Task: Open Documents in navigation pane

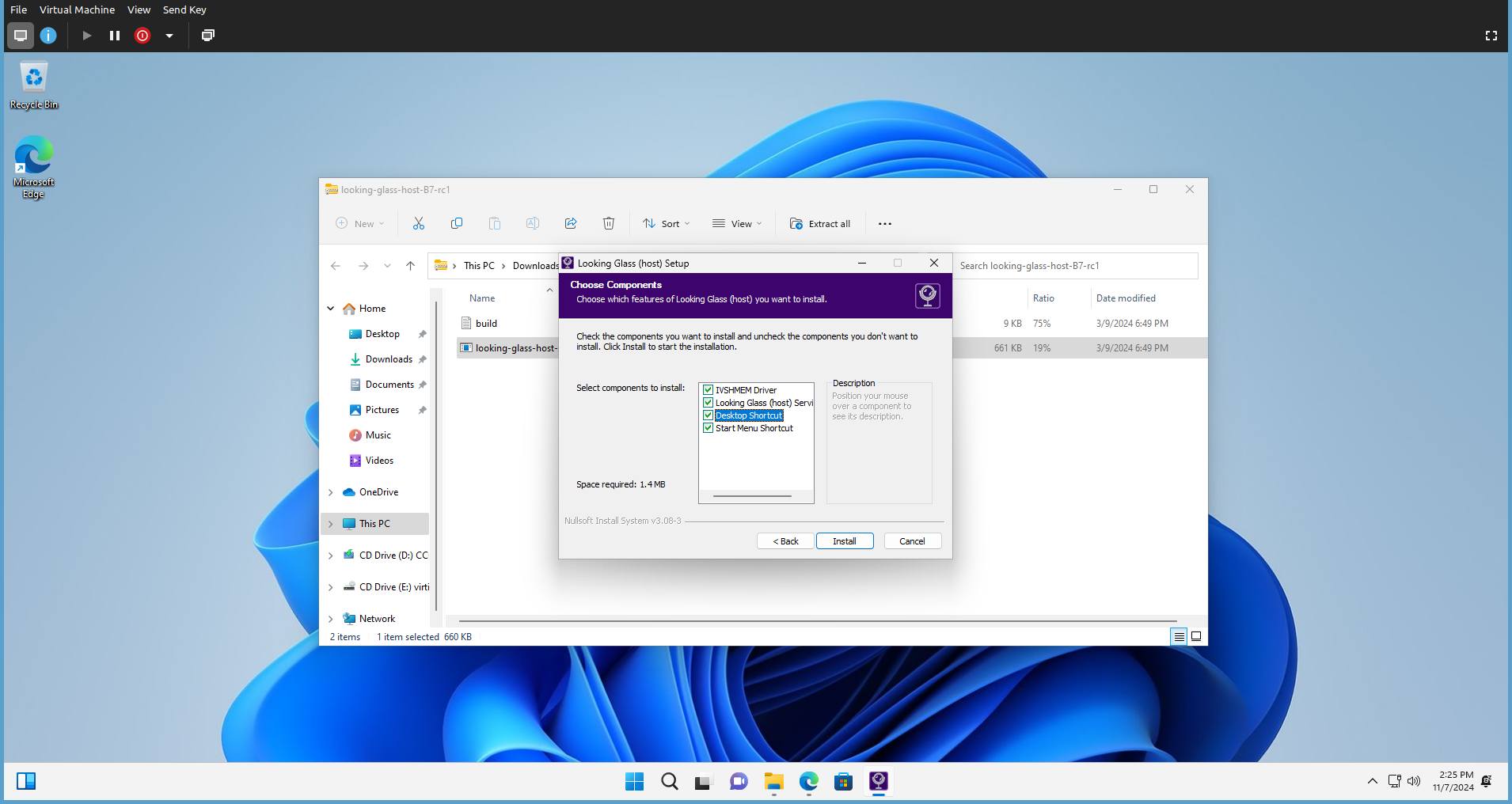Action: tap(389, 385)
